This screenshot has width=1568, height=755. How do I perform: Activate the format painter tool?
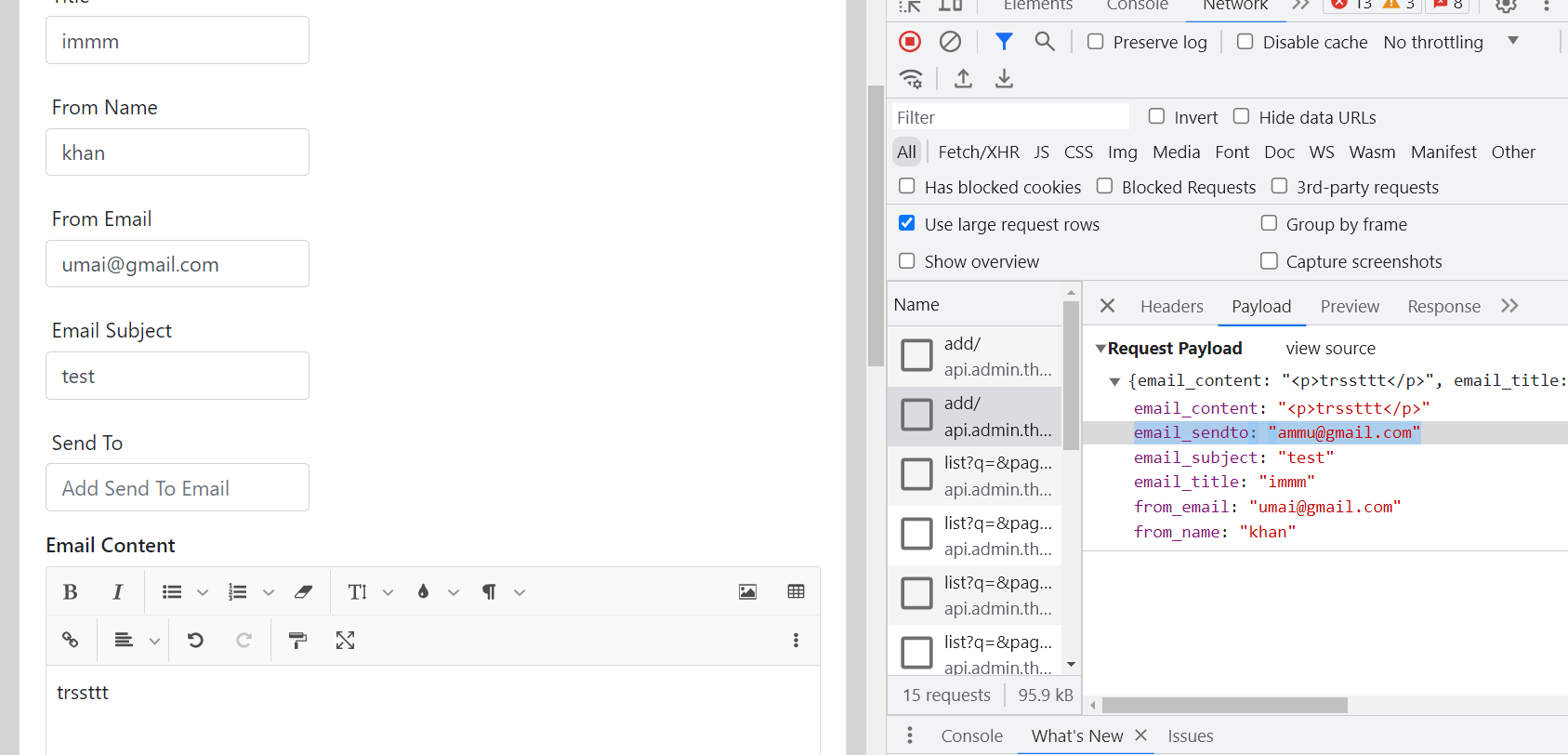[x=297, y=640]
